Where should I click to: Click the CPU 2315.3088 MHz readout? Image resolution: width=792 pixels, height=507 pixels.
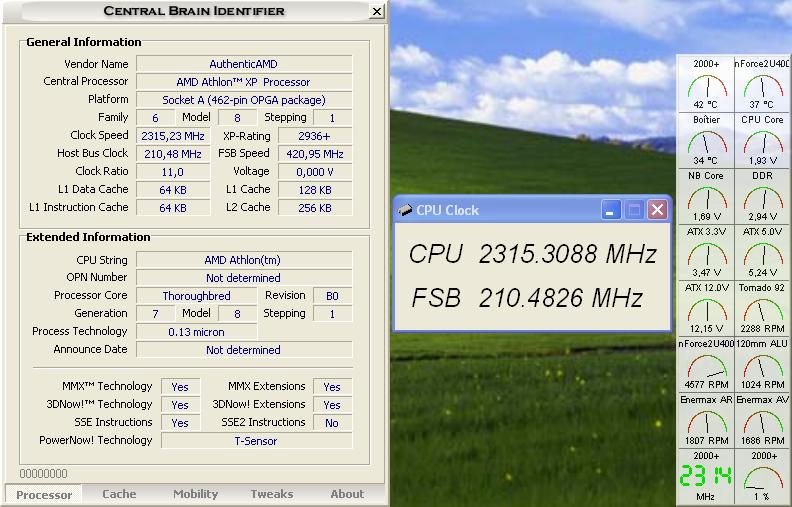[x=532, y=254]
